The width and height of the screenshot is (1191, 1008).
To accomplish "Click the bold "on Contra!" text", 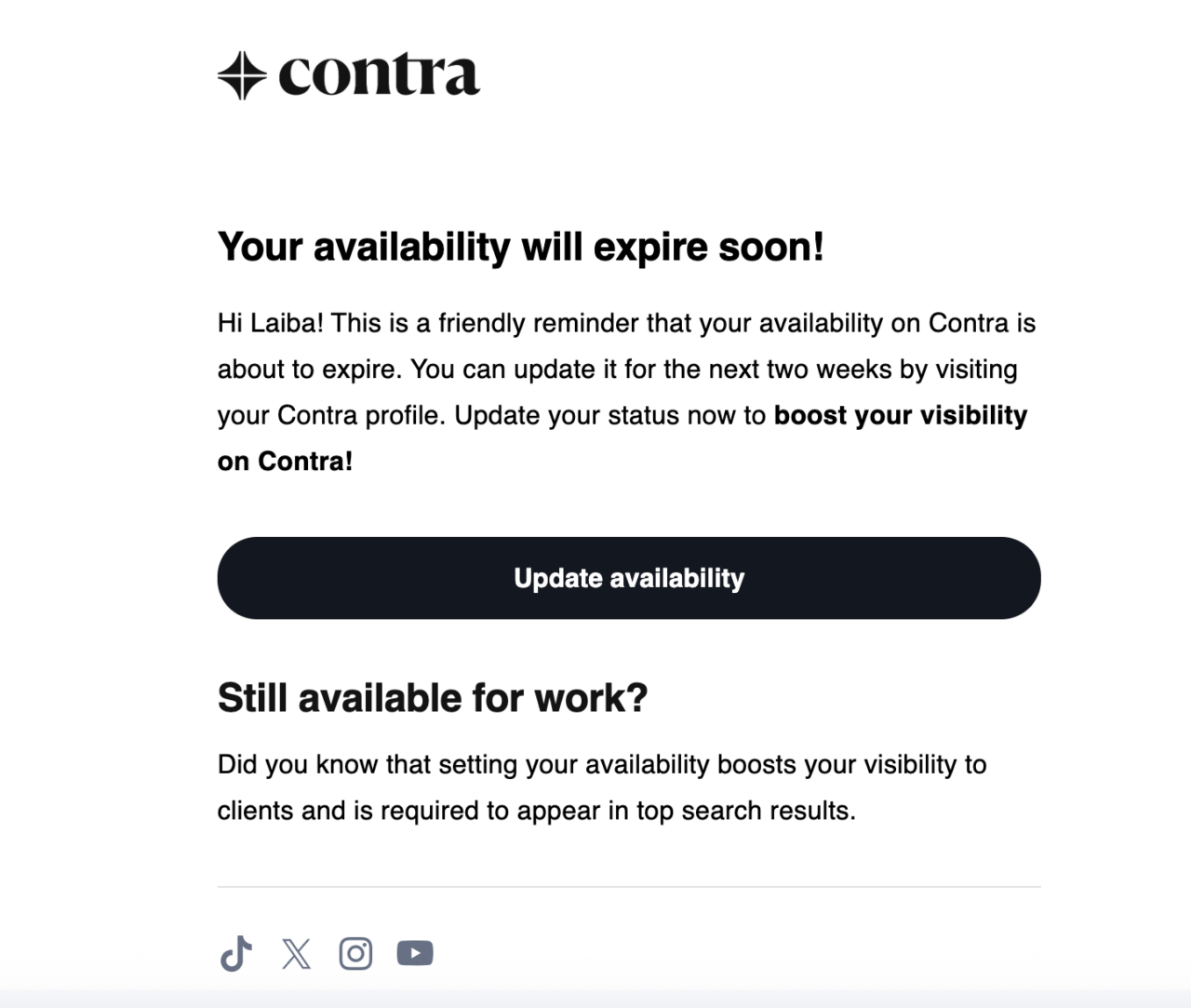I will [x=285, y=462].
